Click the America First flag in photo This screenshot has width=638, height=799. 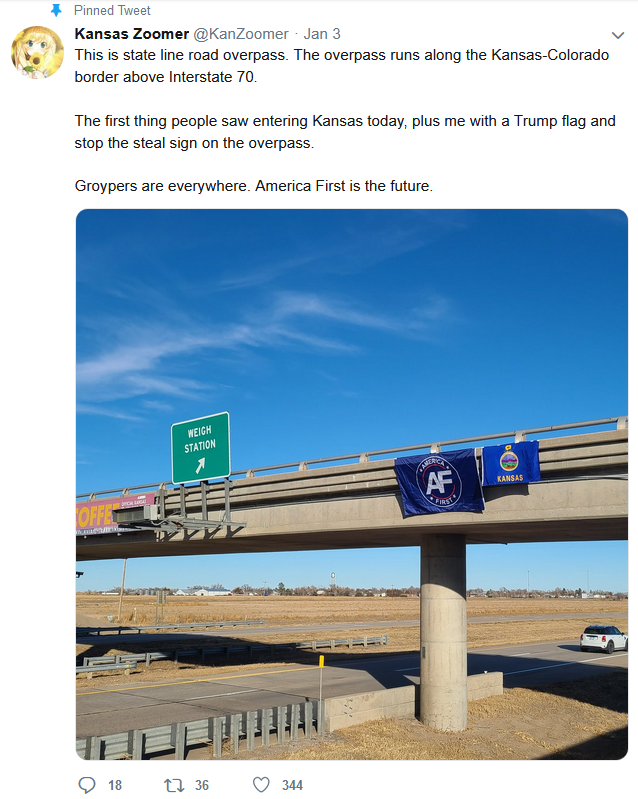click(x=439, y=482)
